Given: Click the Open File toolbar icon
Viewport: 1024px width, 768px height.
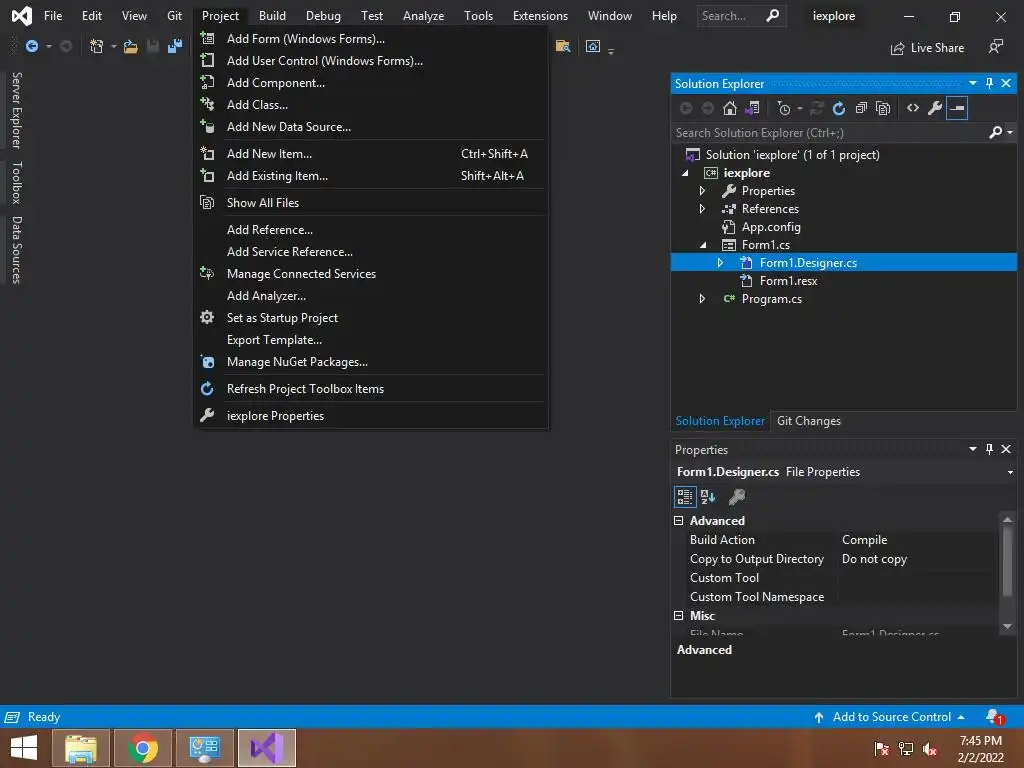Looking at the screenshot, I should tap(131, 46).
